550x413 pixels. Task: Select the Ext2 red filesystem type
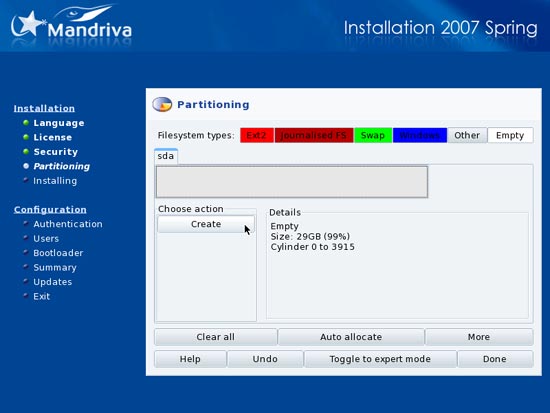point(257,135)
